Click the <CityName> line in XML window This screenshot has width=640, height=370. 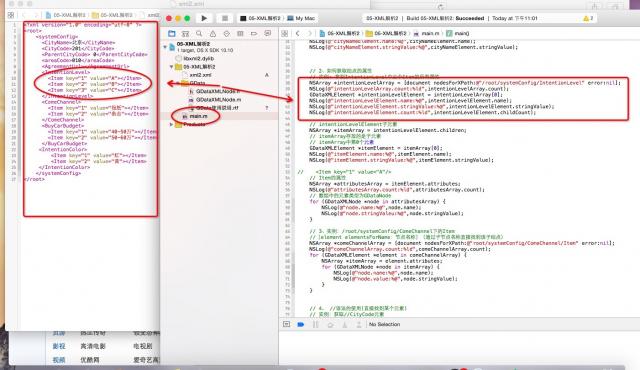[78, 42]
